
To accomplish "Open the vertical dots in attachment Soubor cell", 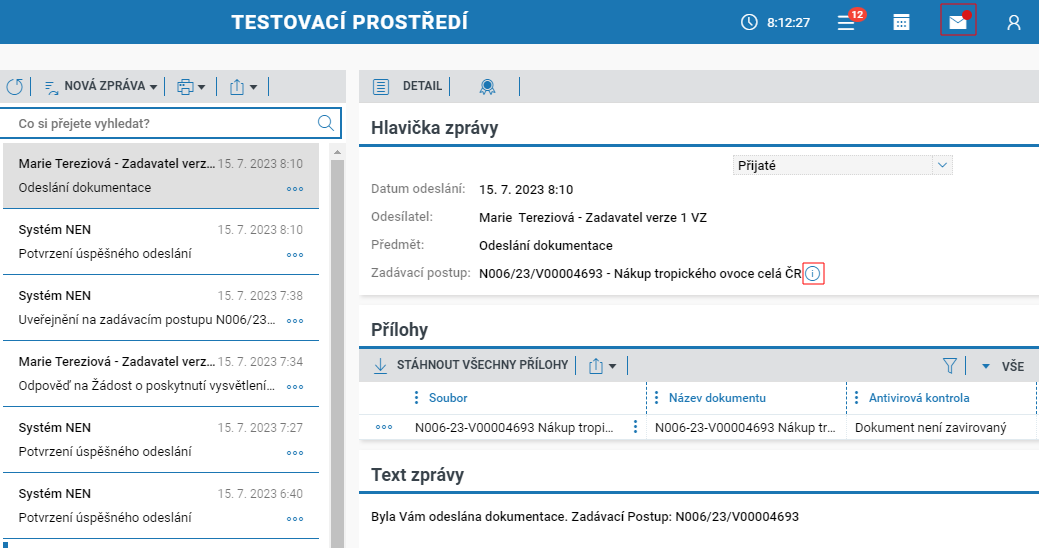I will 635,427.
